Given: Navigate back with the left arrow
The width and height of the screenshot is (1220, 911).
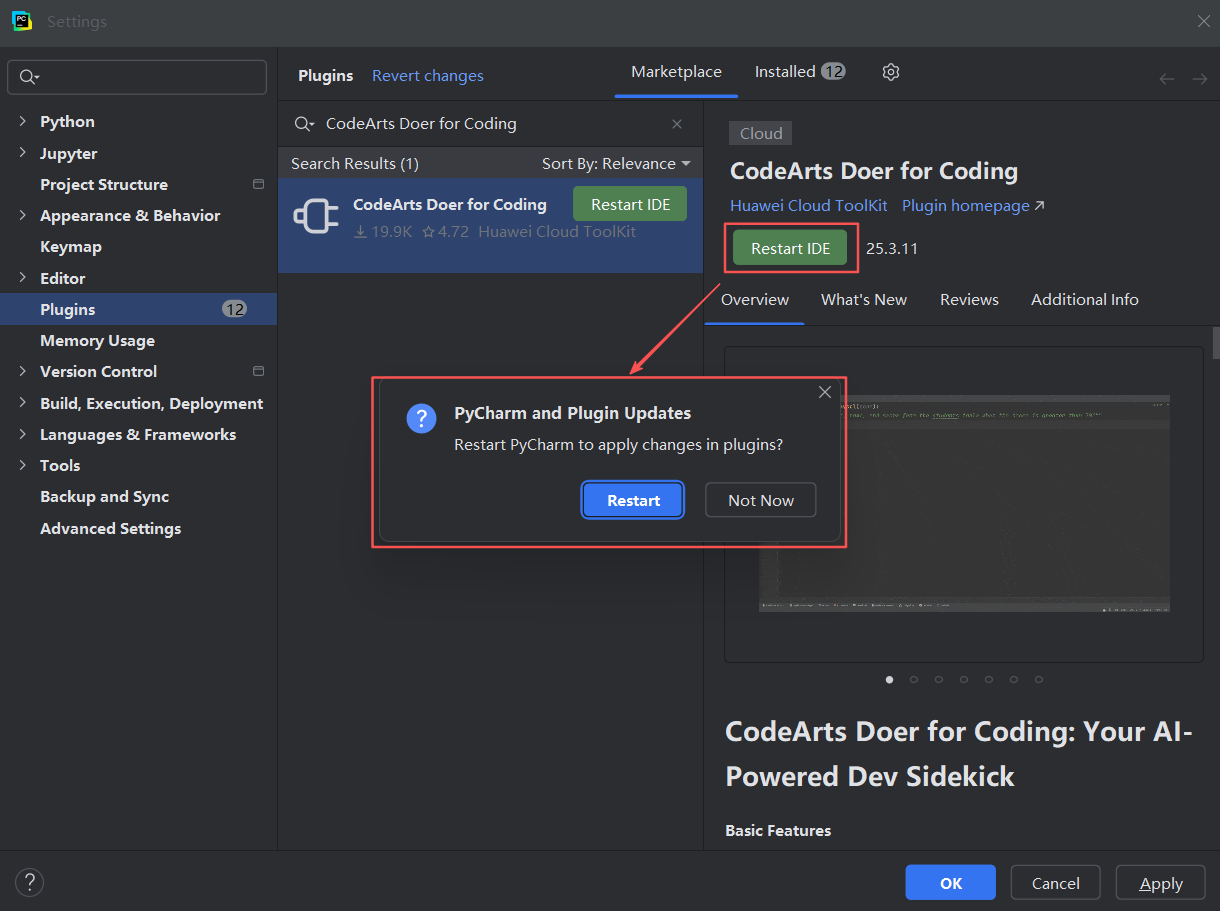Looking at the screenshot, I should coord(1167,78).
